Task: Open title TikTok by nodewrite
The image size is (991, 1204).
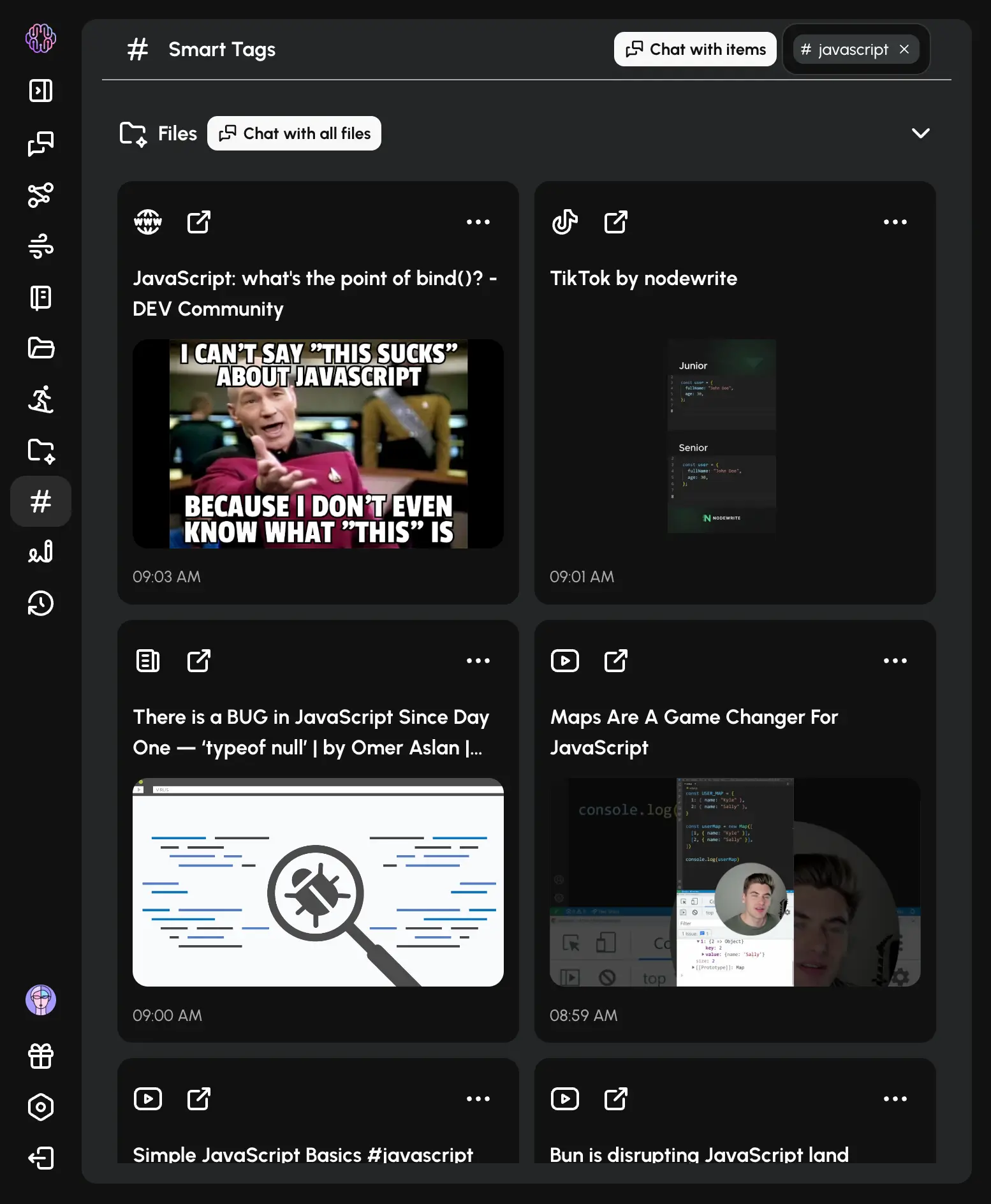Action: tap(643, 278)
